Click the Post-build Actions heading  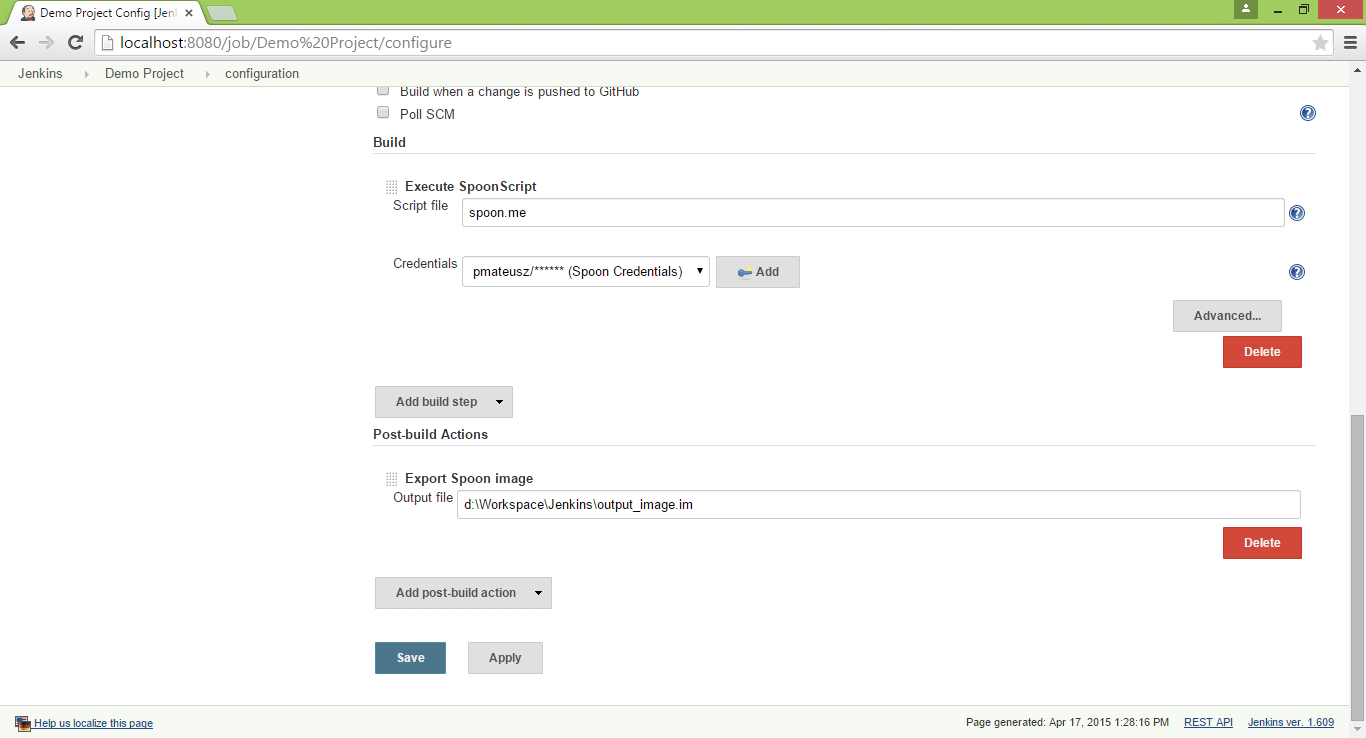430,435
